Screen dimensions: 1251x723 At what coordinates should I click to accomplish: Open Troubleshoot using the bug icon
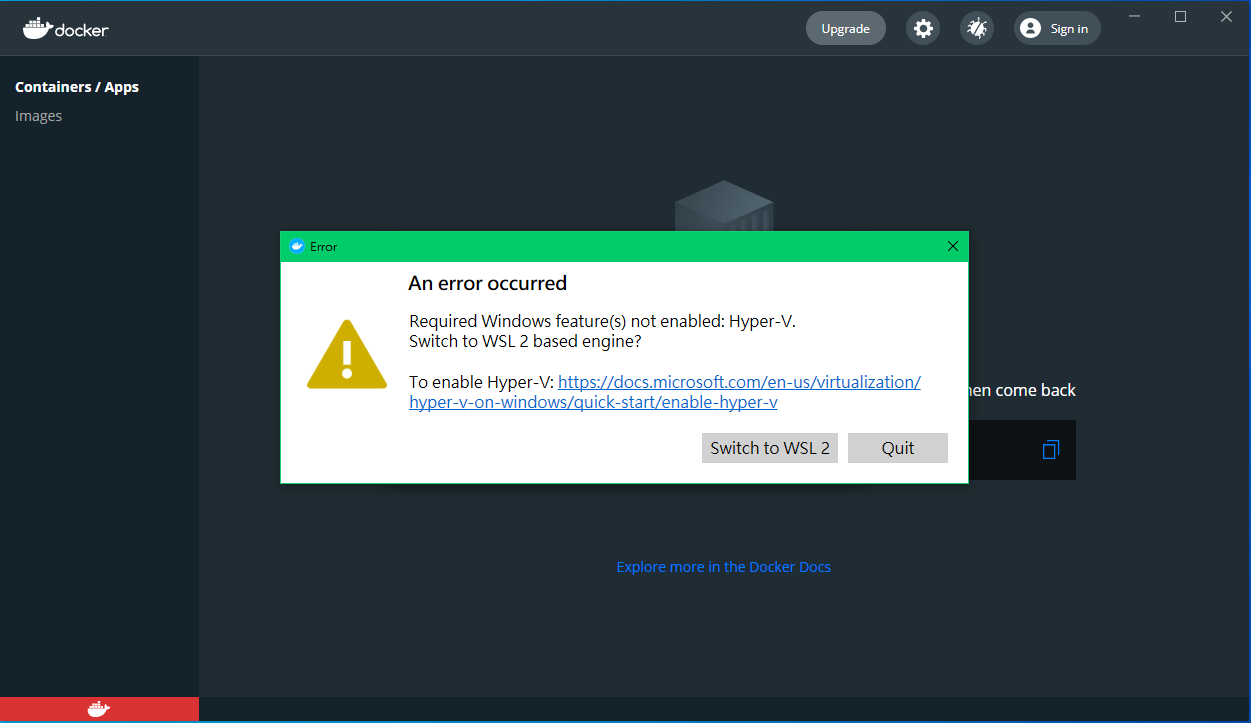point(976,29)
